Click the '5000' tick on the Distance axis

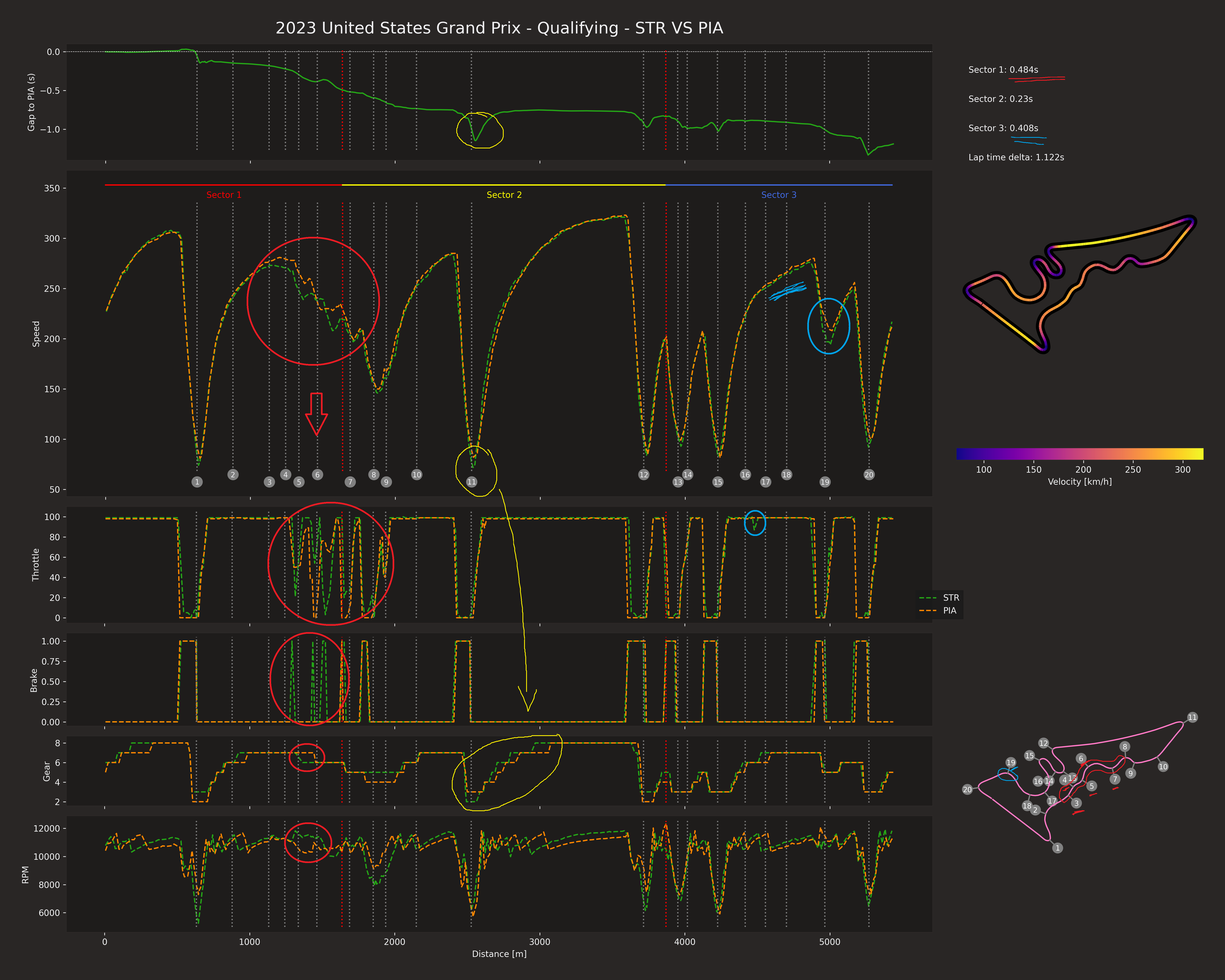(830, 942)
